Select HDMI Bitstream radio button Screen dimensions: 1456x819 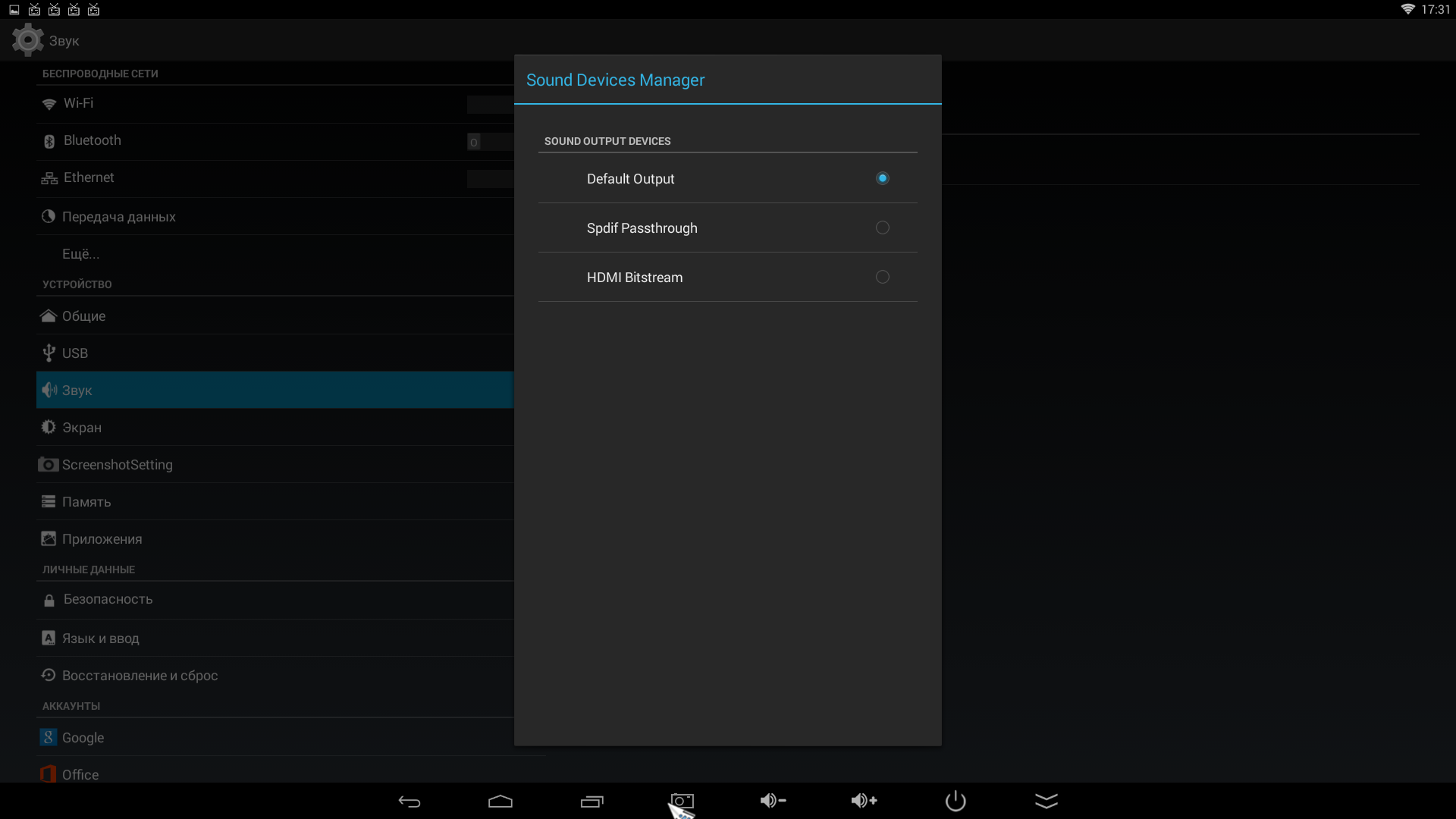[882, 277]
